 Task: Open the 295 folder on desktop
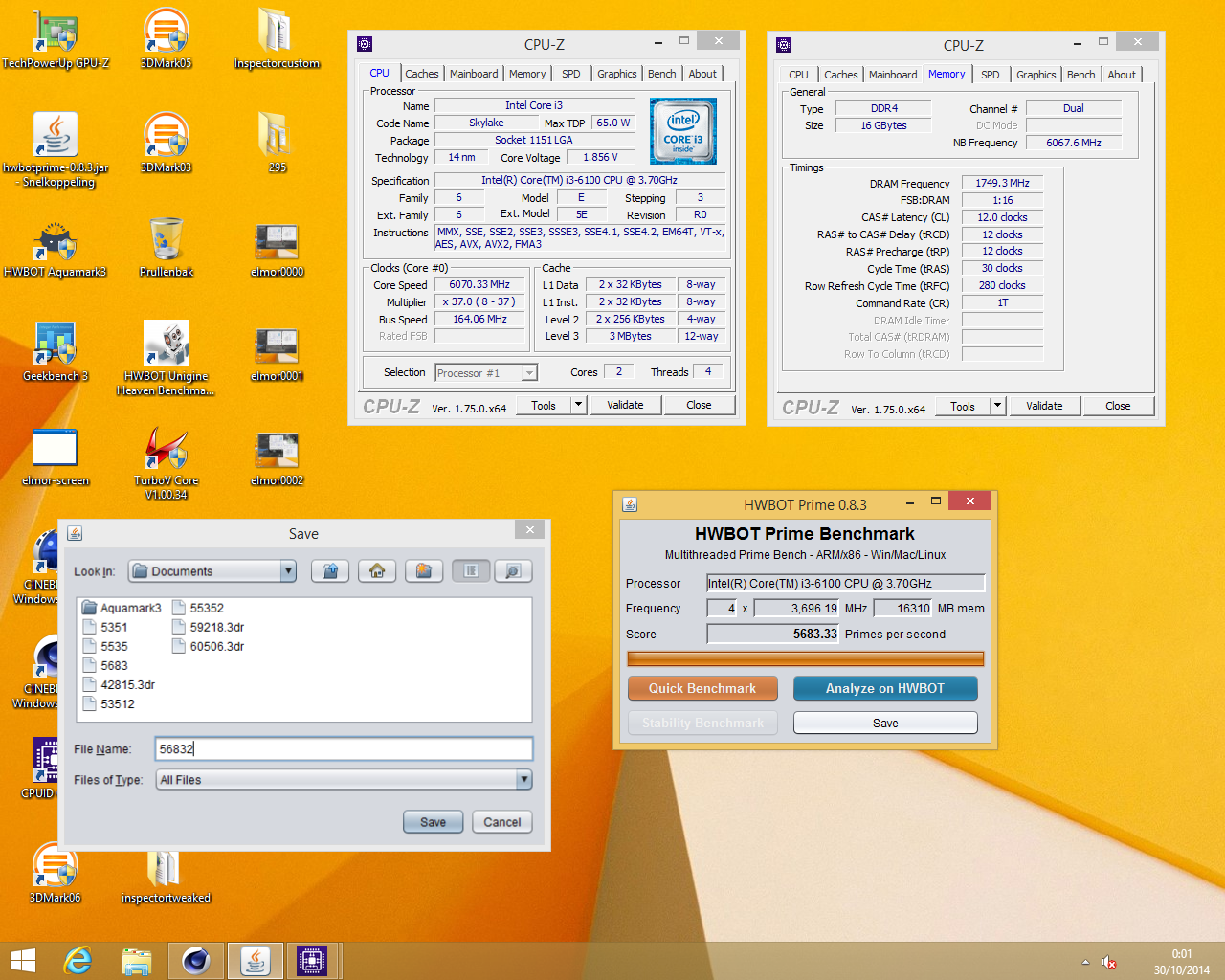(x=277, y=144)
